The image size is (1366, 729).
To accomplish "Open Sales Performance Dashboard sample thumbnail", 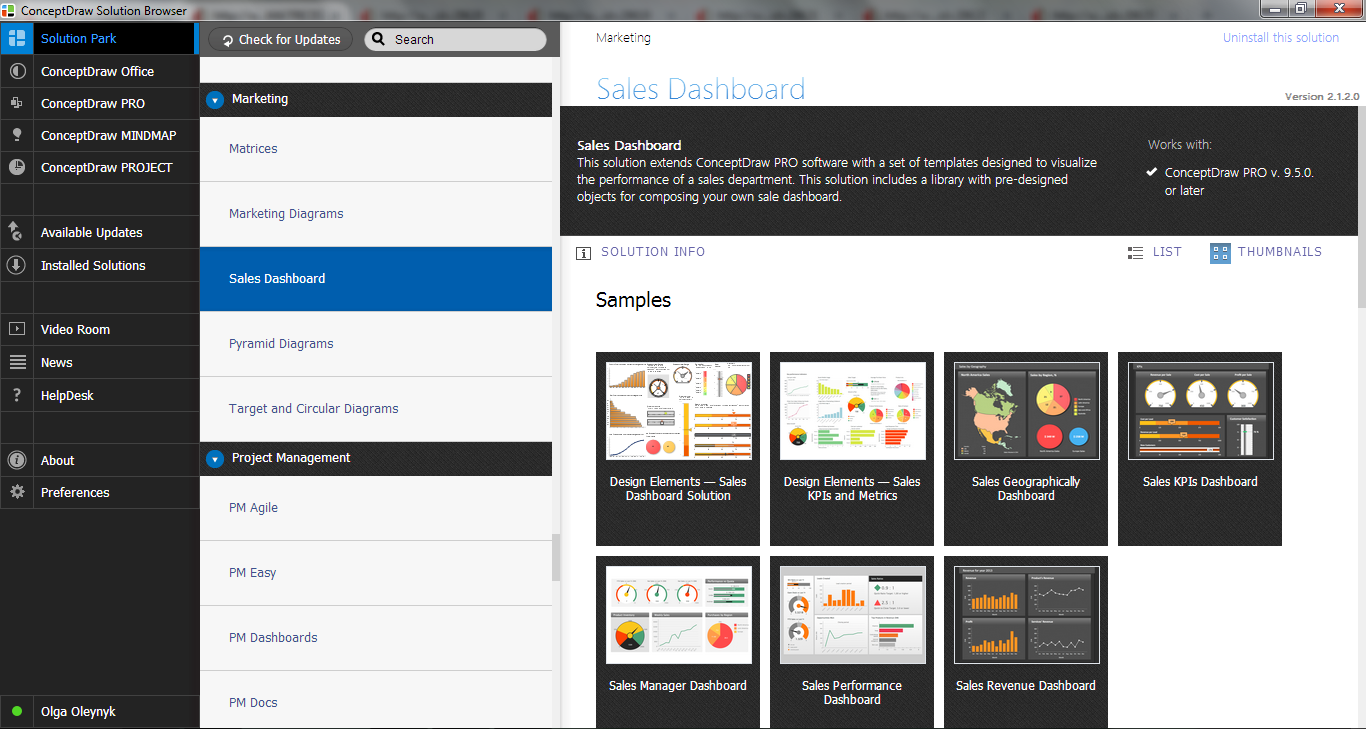I will [x=852, y=642].
